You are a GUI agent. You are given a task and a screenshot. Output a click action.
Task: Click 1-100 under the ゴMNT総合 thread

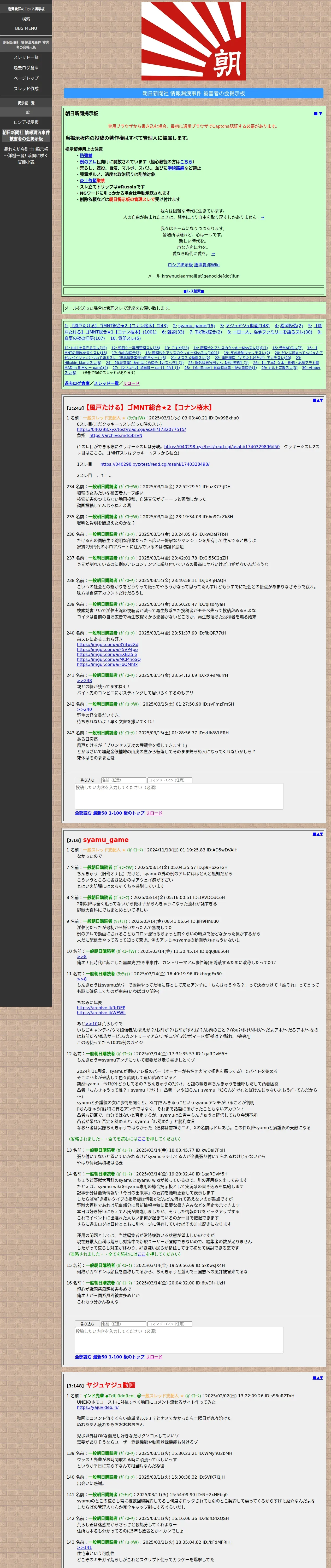click(x=115, y=813)
